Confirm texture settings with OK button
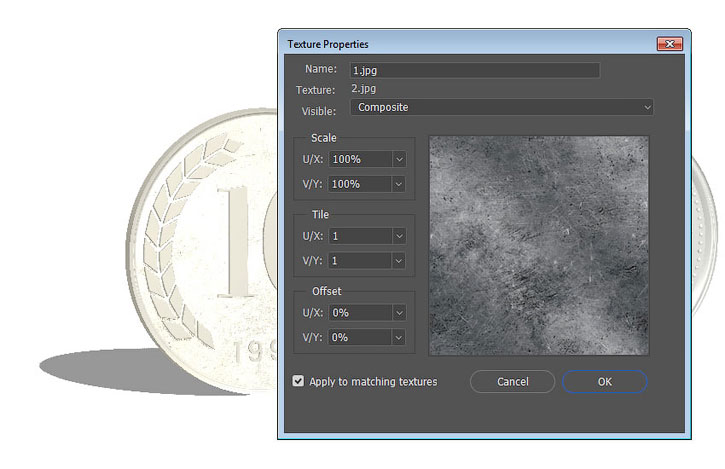 pos(604,381)
